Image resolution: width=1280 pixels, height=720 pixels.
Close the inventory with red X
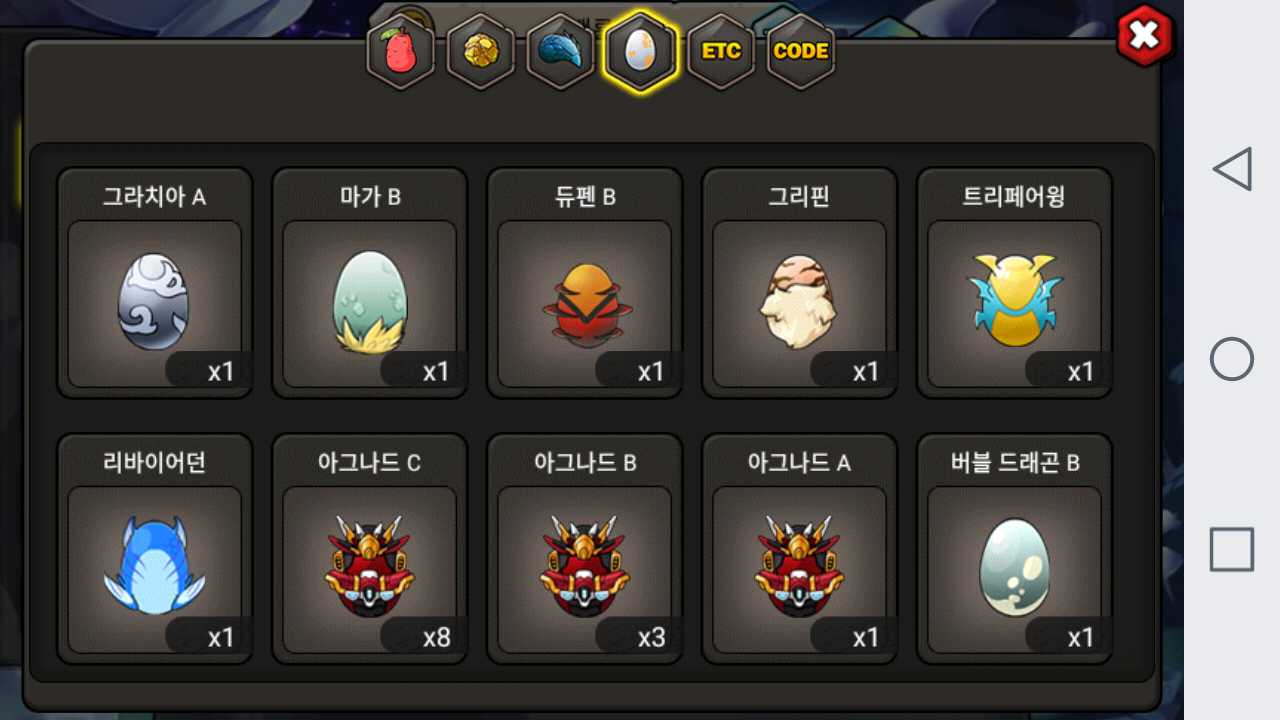[x=1145, y=37]
